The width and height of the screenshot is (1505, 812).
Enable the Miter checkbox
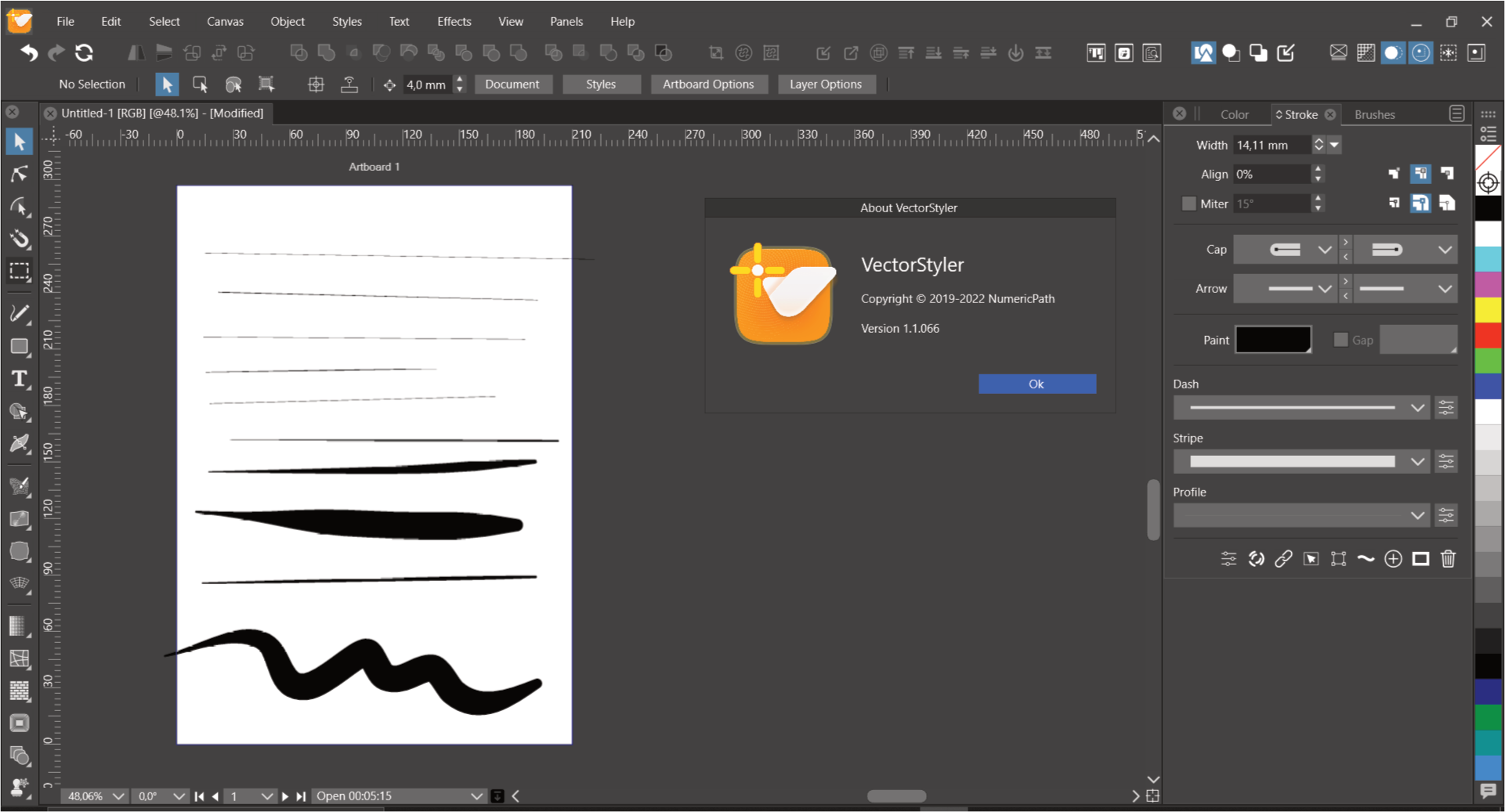(x=1188, y=204)
